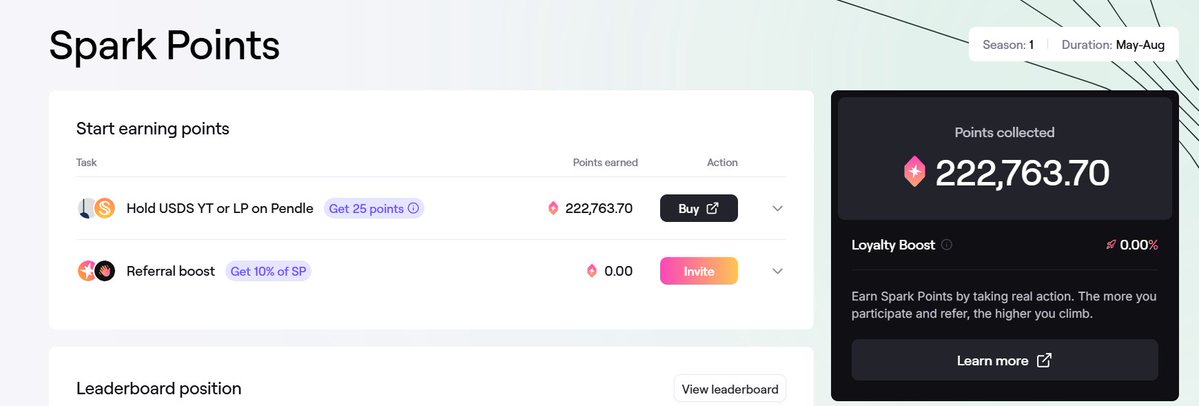Expand the Referral boost row chevron

[778, 271]
